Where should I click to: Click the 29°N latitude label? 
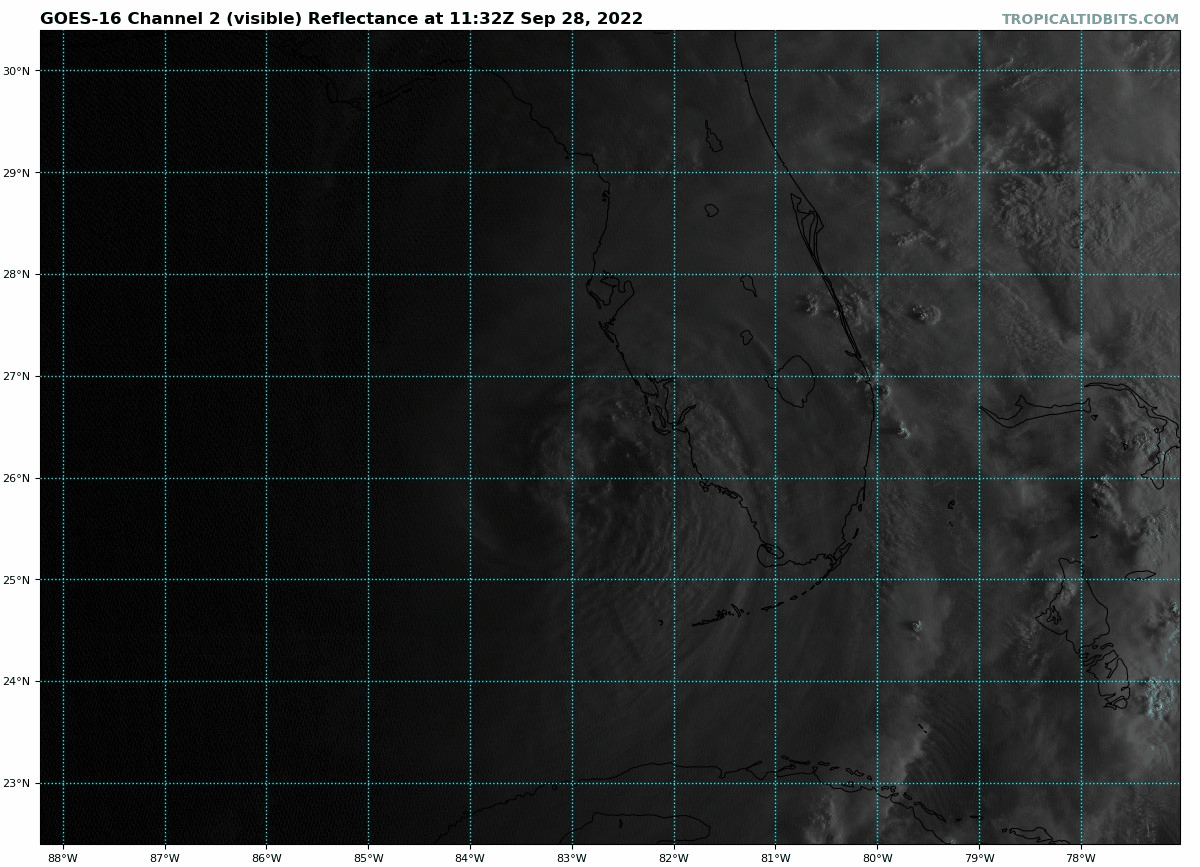click(x=16, y=173)
